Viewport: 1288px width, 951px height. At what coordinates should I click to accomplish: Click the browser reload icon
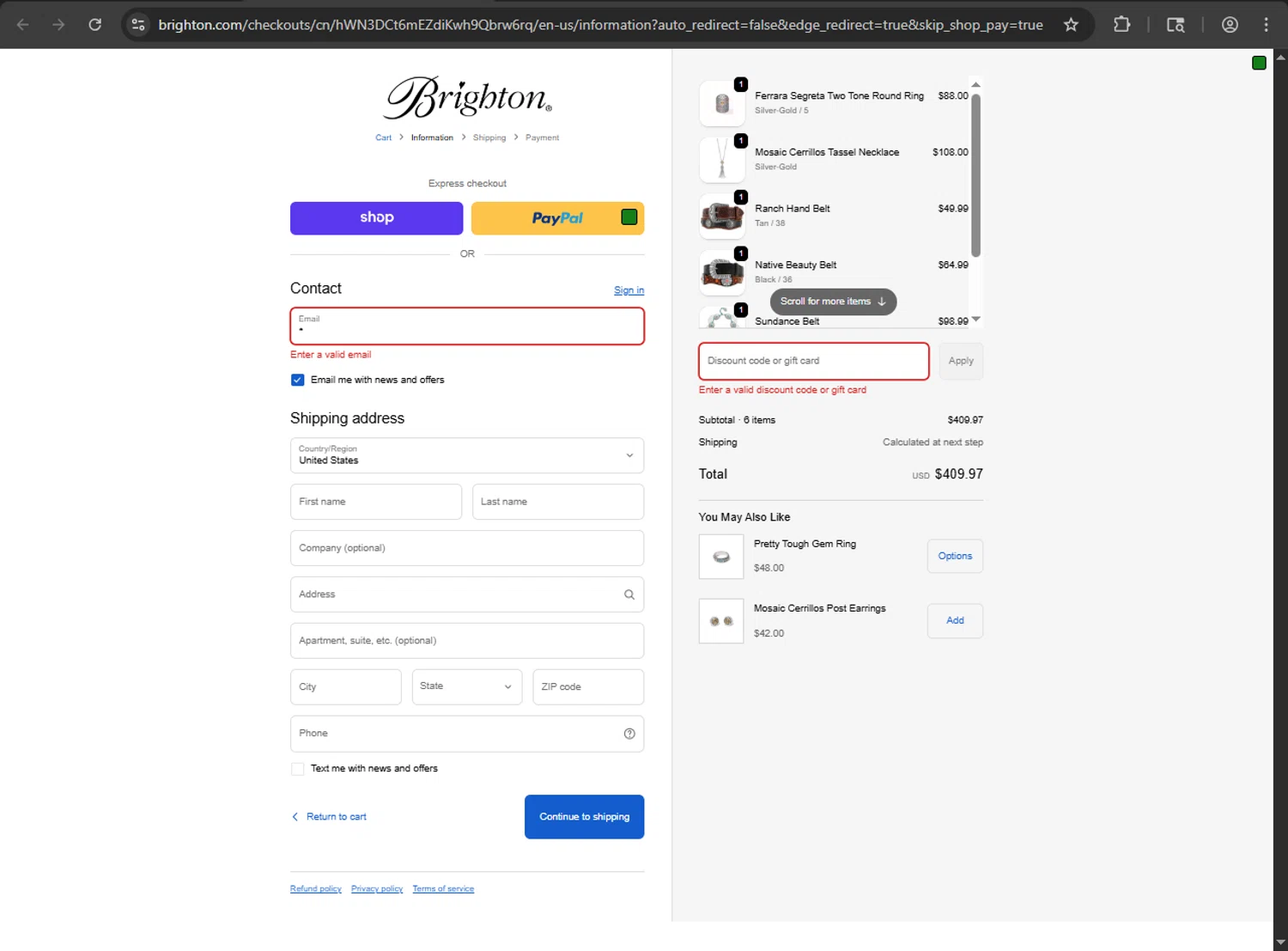[x=95, y=25]
